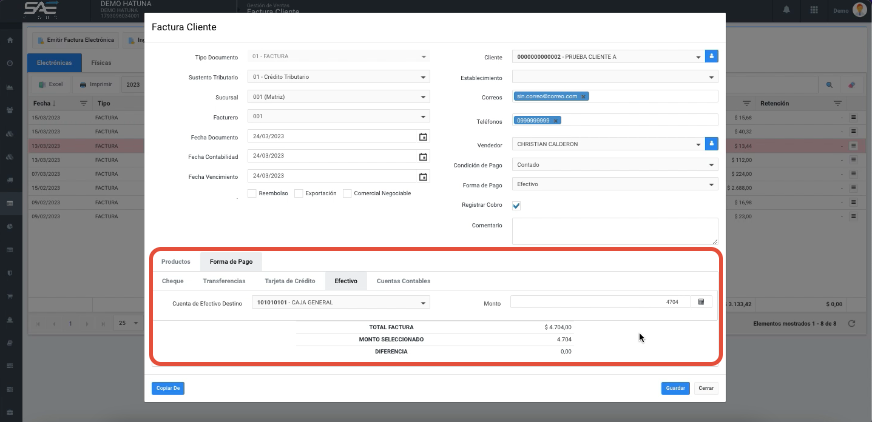Screen dimensions: 872x422
Task: Click the SAE logo in the header
Action: [x=40, y=10]
